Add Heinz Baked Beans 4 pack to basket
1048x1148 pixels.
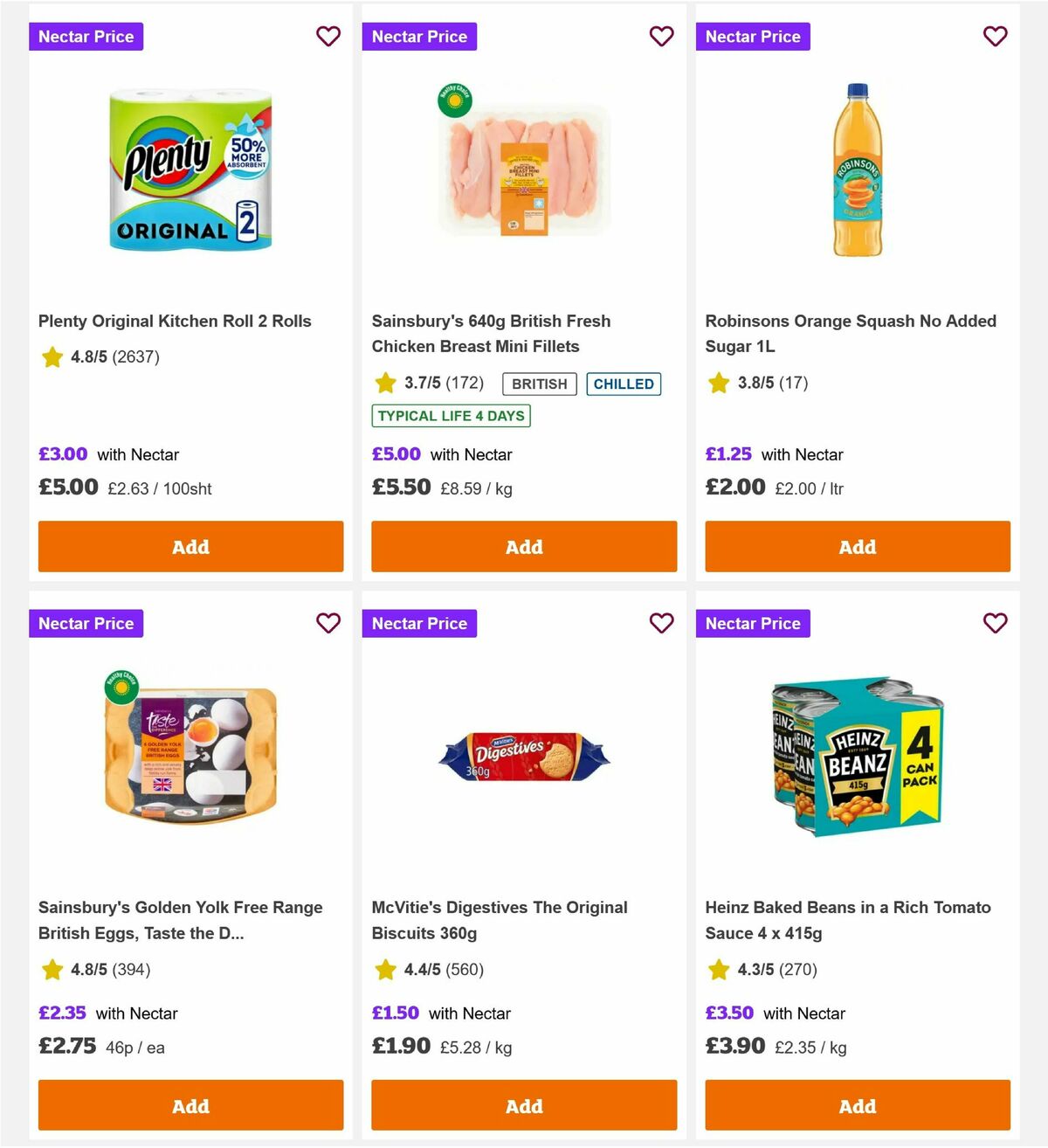pyautogui.click(x=858, y=1105)
